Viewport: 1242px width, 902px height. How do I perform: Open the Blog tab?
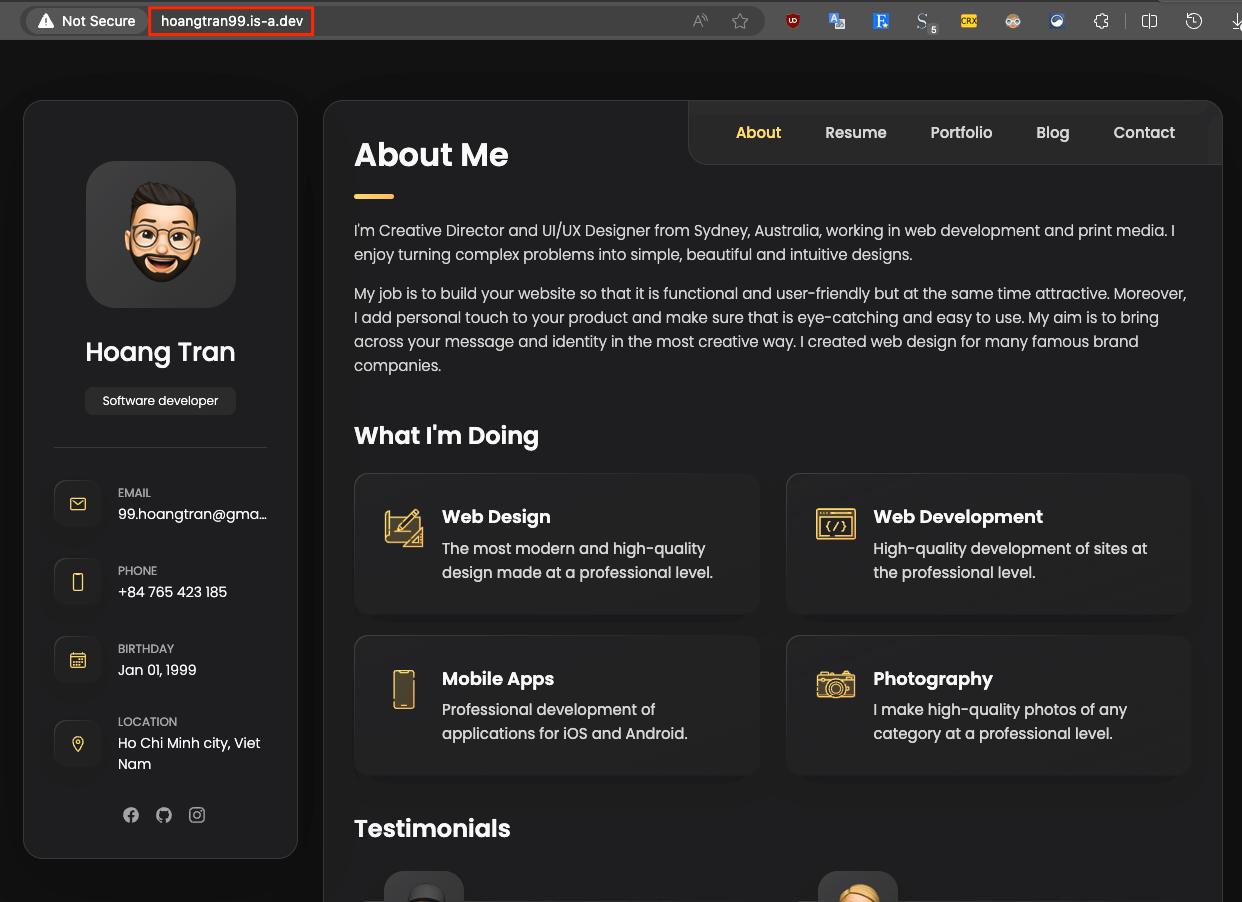click(x=1053, y=132)
